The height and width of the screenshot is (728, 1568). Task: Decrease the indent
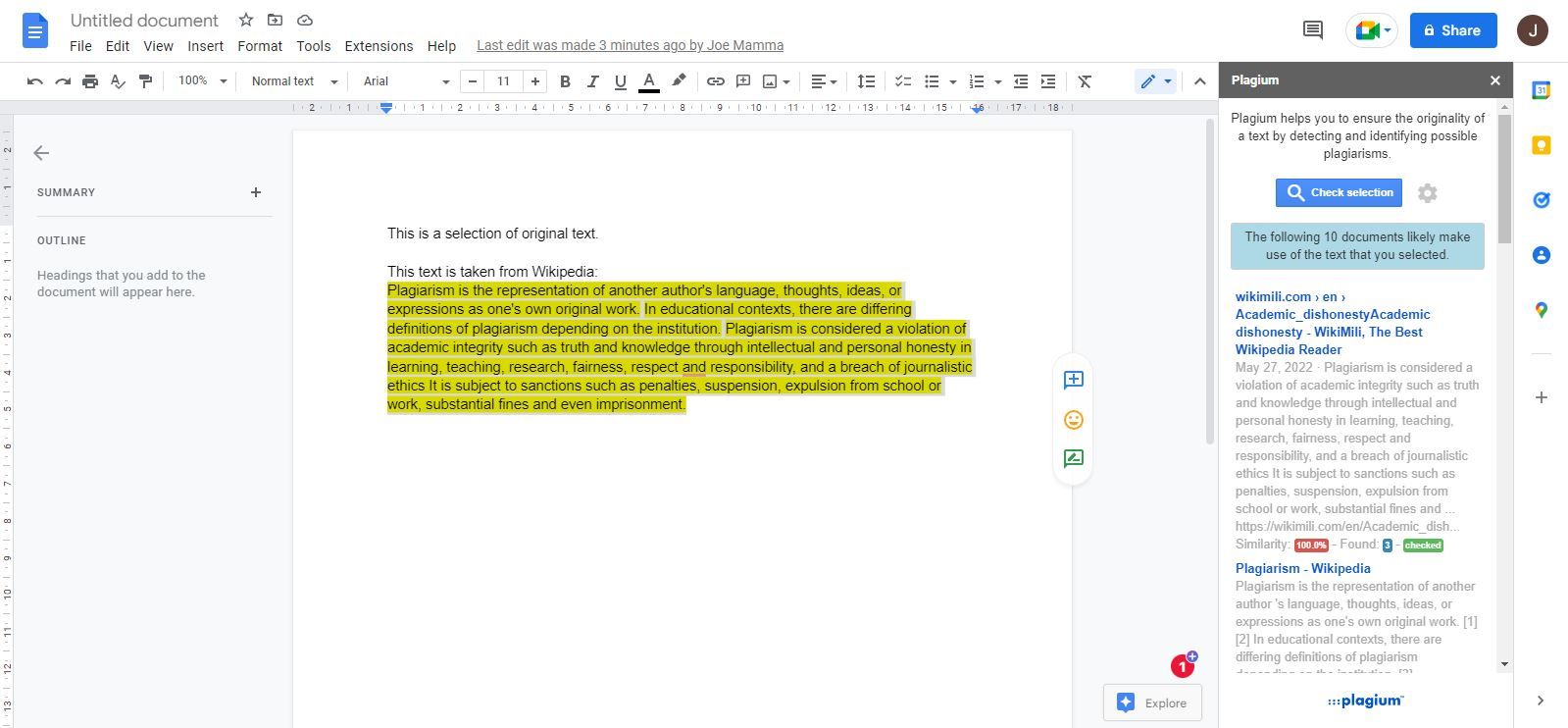click(x=1021, y=81)
